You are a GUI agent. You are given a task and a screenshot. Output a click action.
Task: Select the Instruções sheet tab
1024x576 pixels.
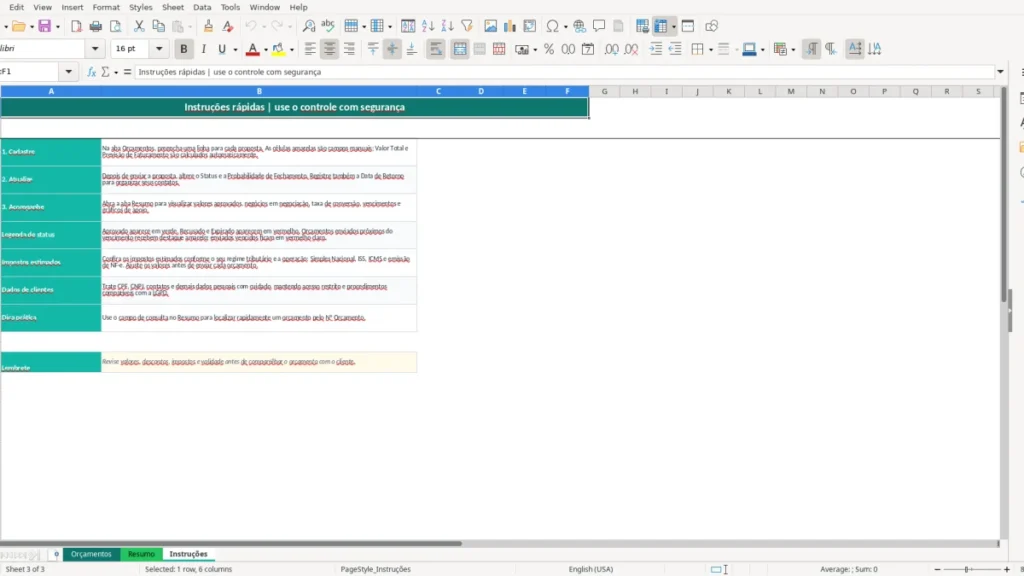tap(188, 554)
